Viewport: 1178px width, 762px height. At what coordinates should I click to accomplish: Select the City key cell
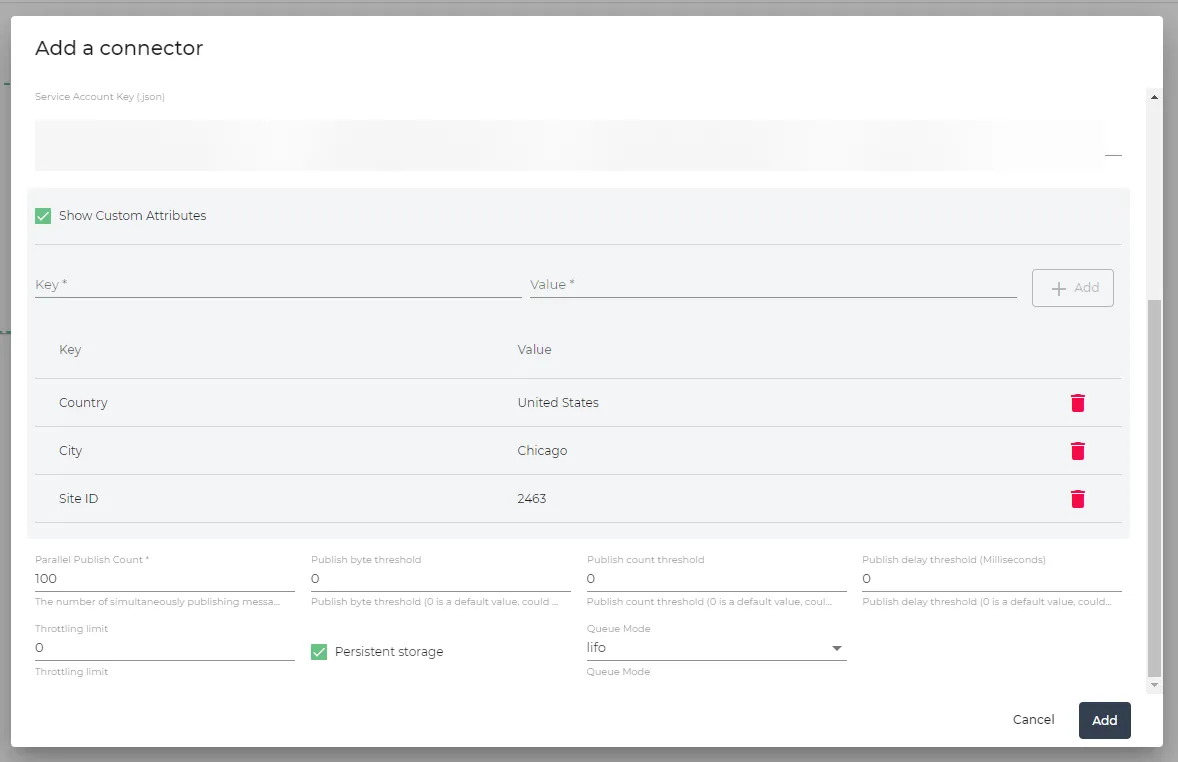click(71, 451)
